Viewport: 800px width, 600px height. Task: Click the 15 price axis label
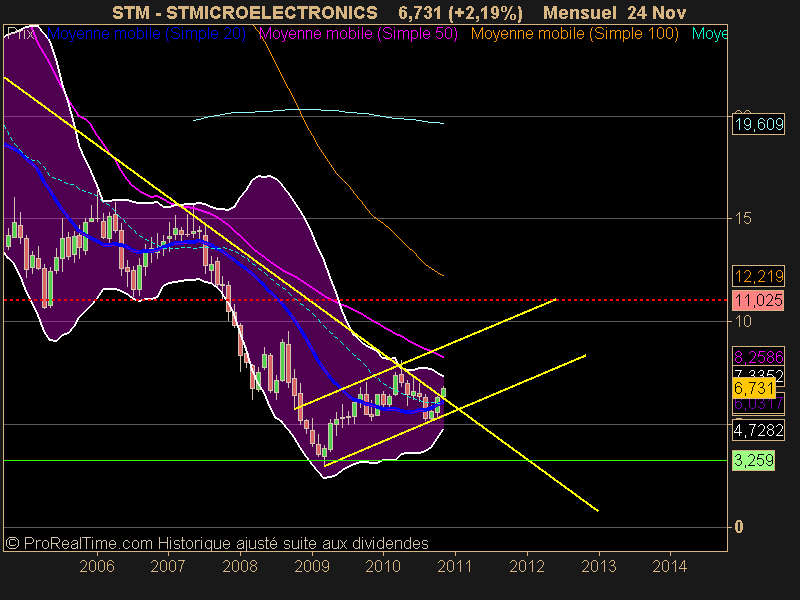(743, 218)
